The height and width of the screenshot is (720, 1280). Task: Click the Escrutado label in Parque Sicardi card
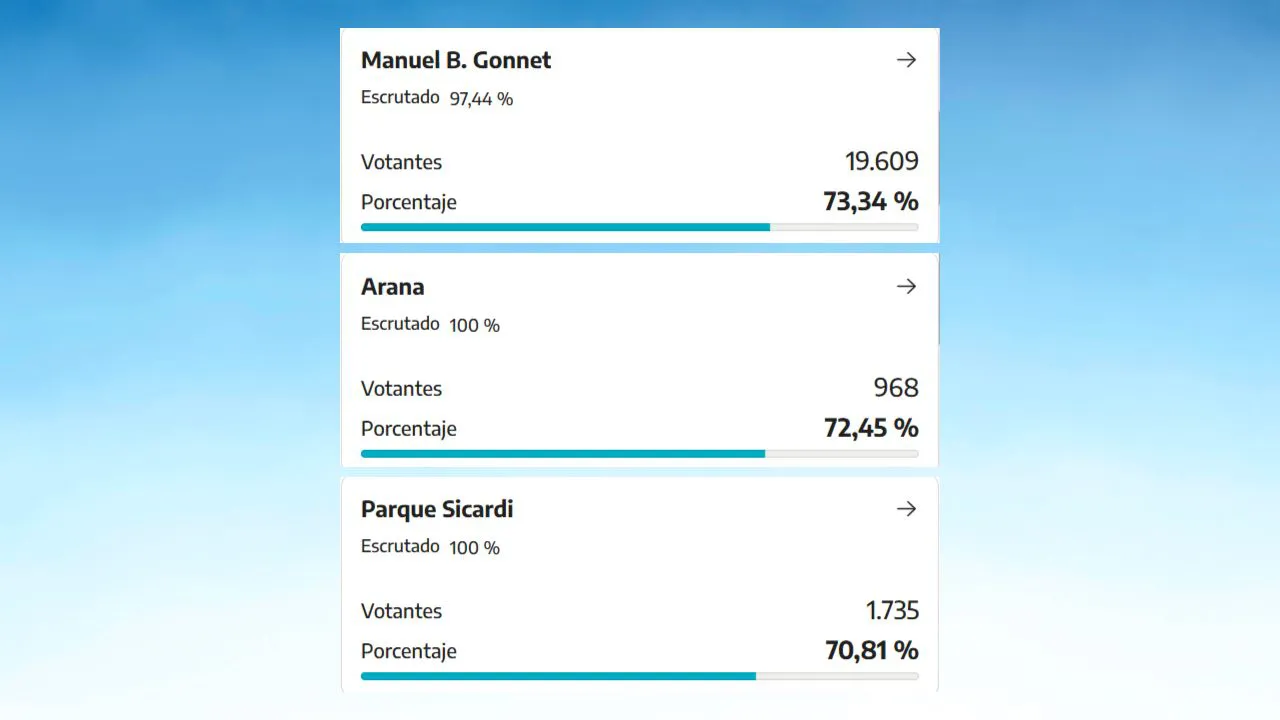(x=400, y=546)
